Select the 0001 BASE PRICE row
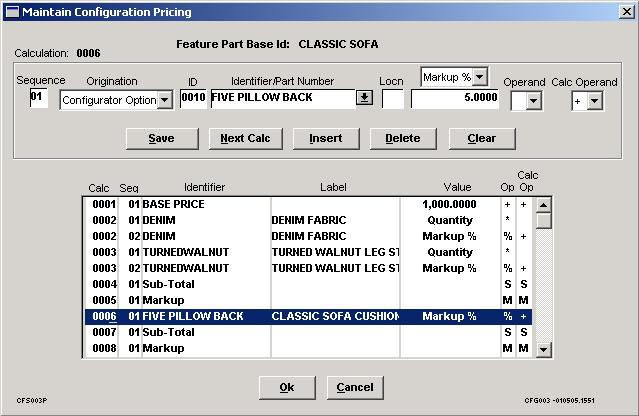 pyautogui.click(x=308, y=204)
